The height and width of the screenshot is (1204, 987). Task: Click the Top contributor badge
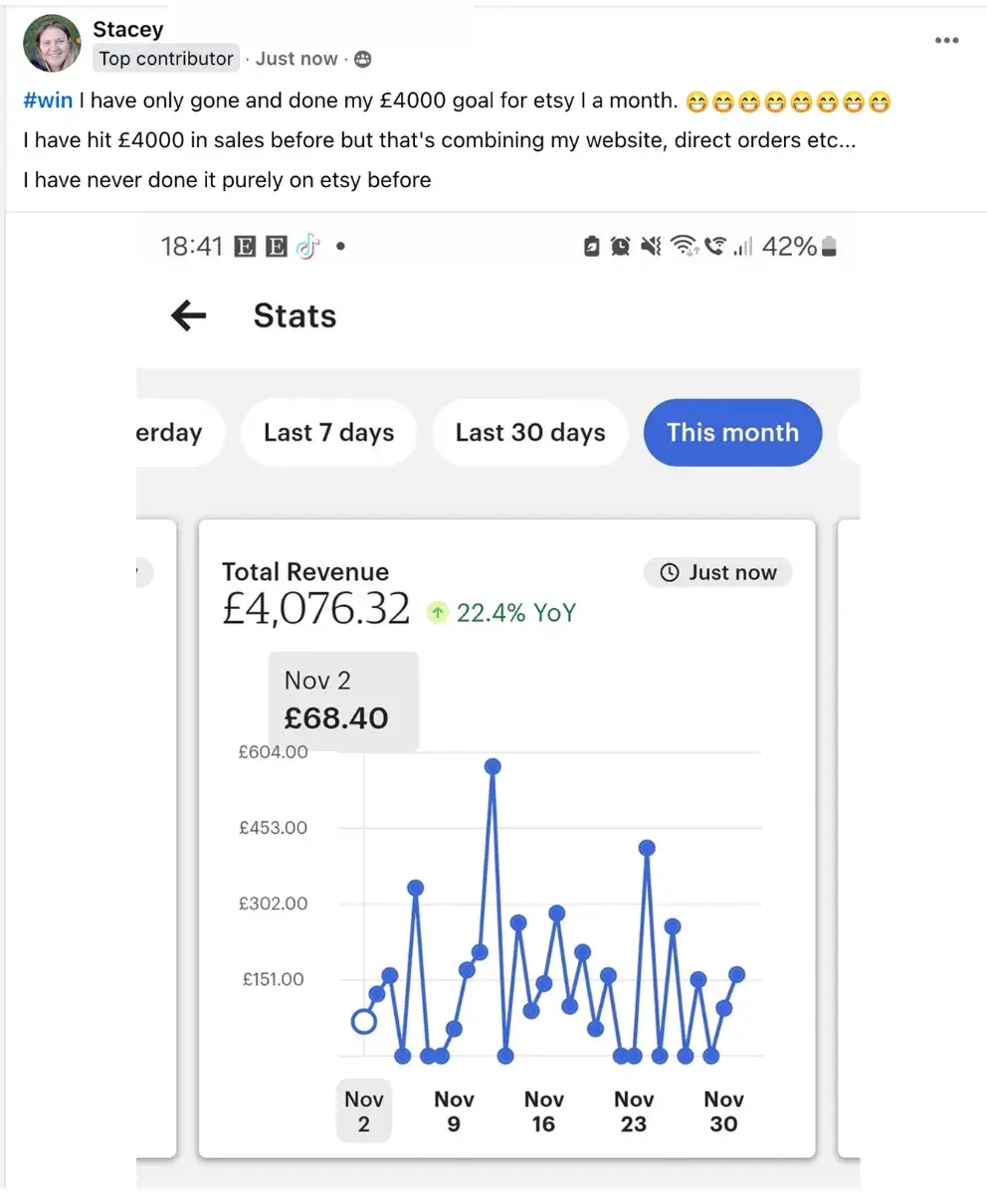[166, 59]
